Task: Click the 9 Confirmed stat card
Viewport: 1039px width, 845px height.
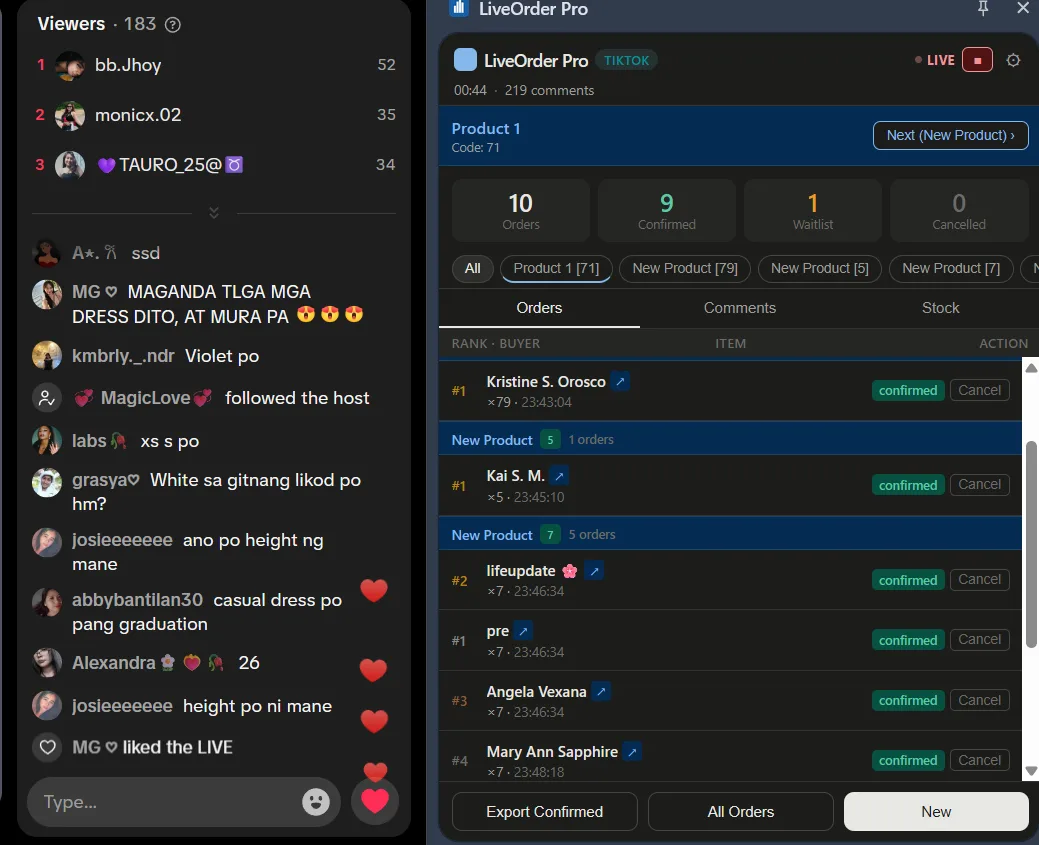Action: [667, 211]
